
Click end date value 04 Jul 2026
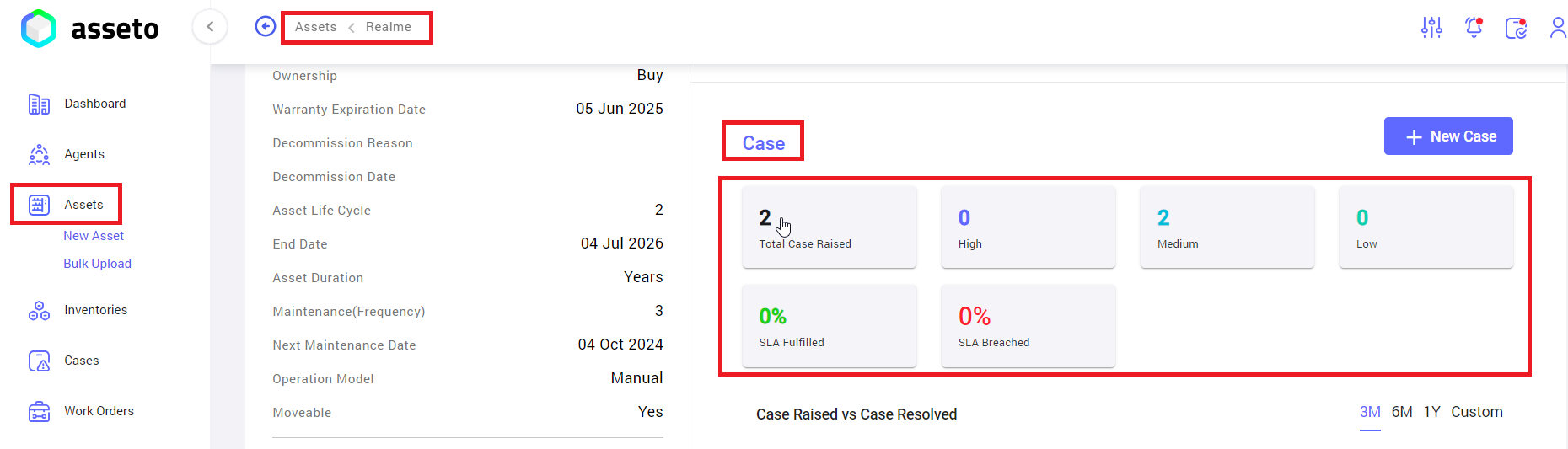click(x=622, y=243)
